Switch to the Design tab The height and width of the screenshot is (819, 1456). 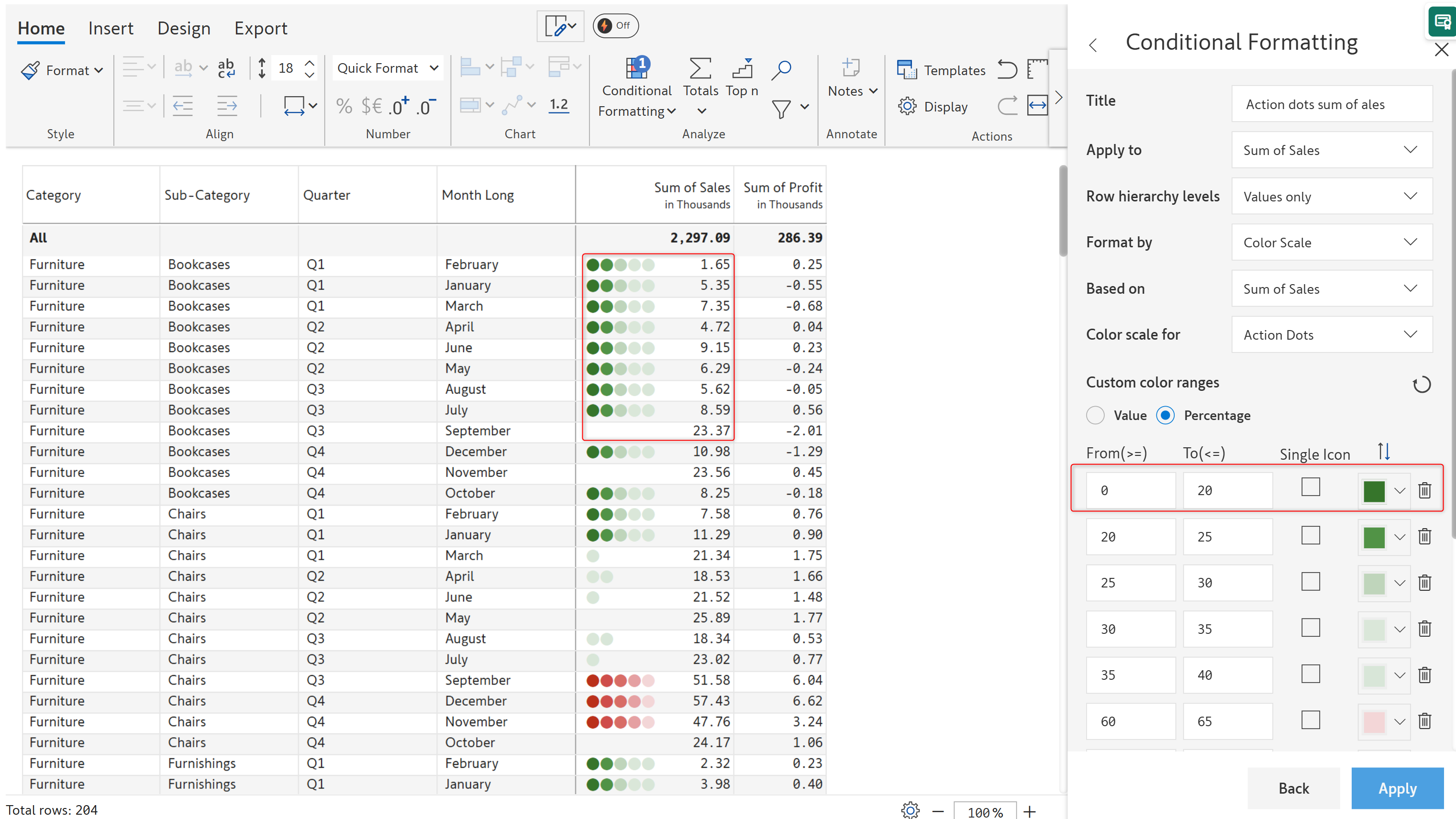184,28
